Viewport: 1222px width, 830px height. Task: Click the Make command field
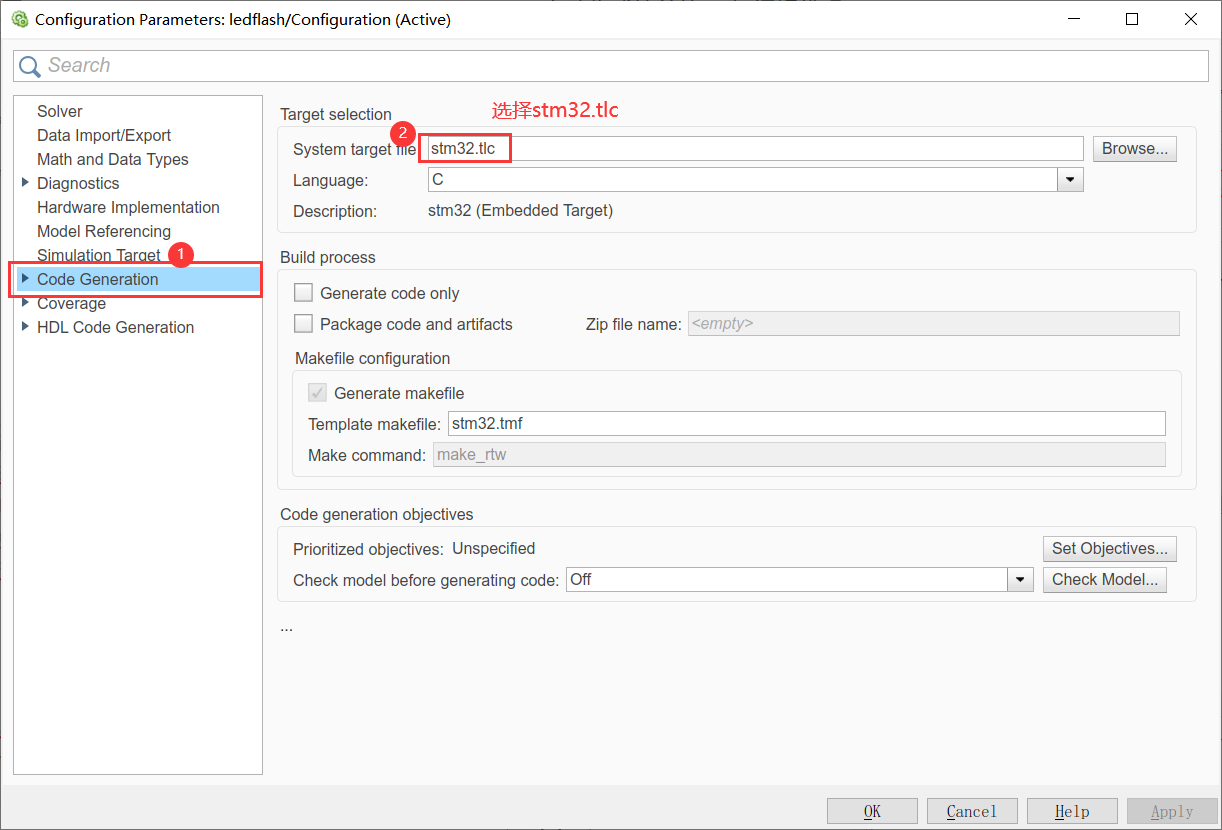pyautogui.click(x=798, y=455)
